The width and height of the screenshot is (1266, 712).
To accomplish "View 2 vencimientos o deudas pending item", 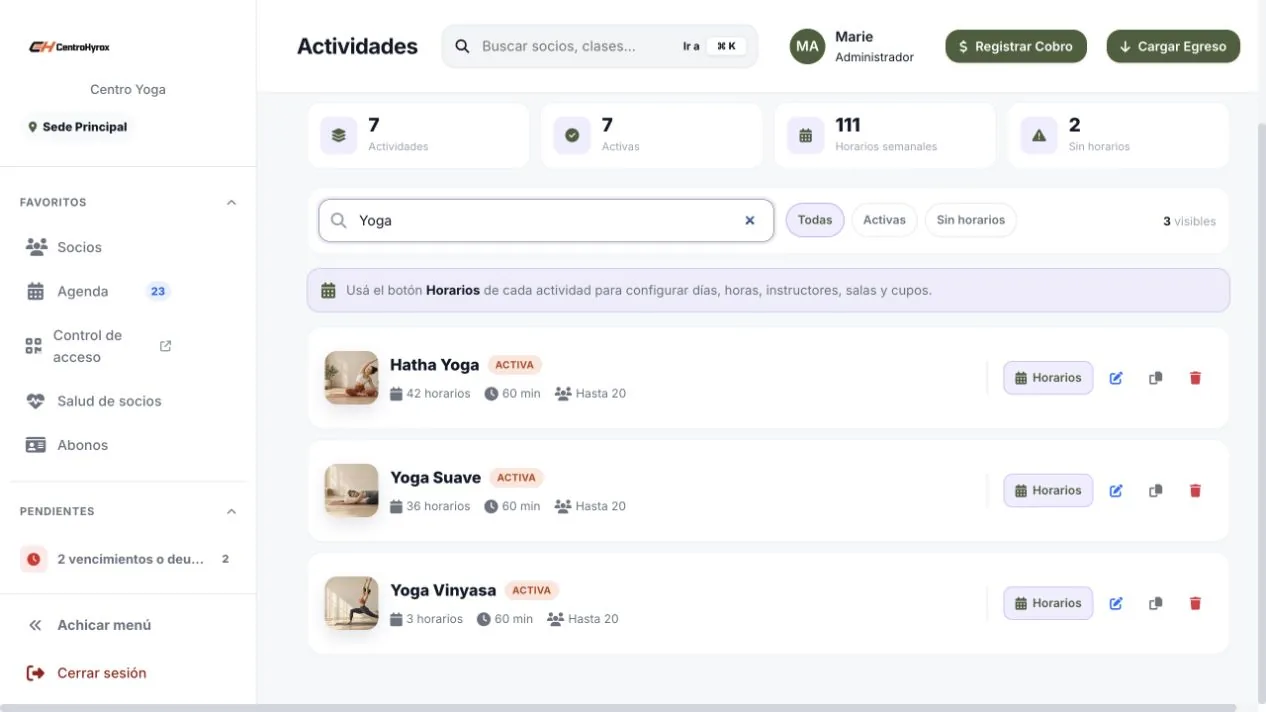I will pyautogui.click(x=128, y=559).
